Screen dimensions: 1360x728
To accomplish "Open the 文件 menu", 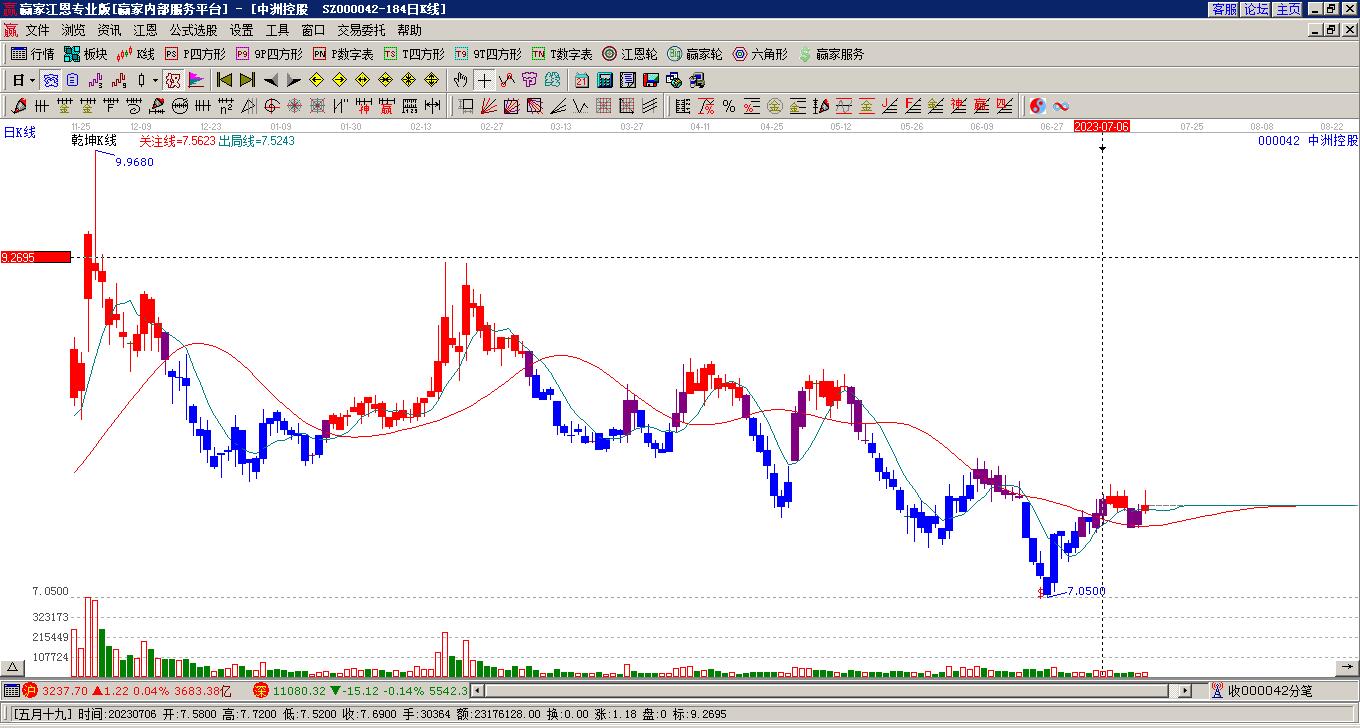I will [x=37, y=31].
